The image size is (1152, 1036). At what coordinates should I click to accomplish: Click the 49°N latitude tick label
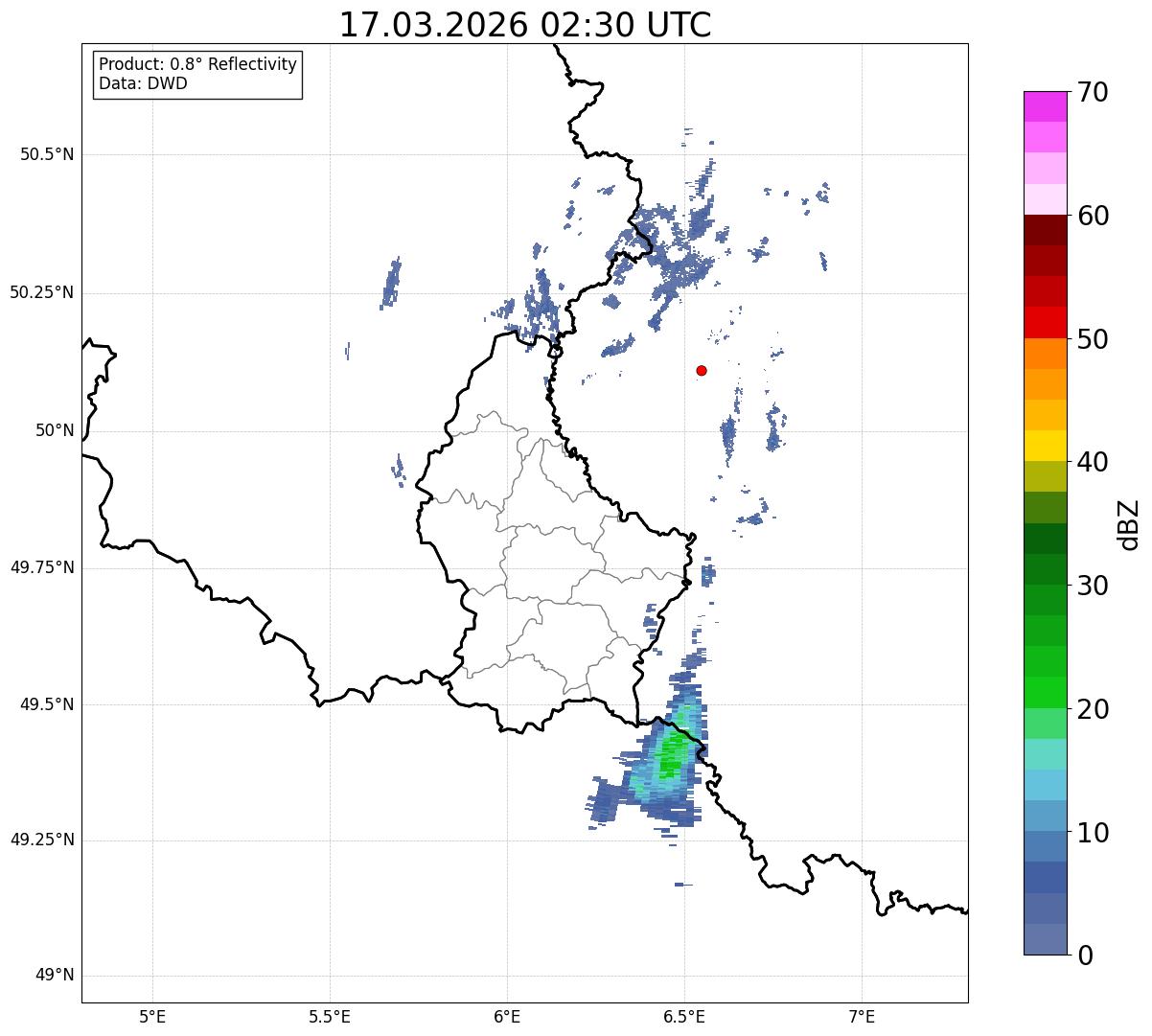pos(54,976)
